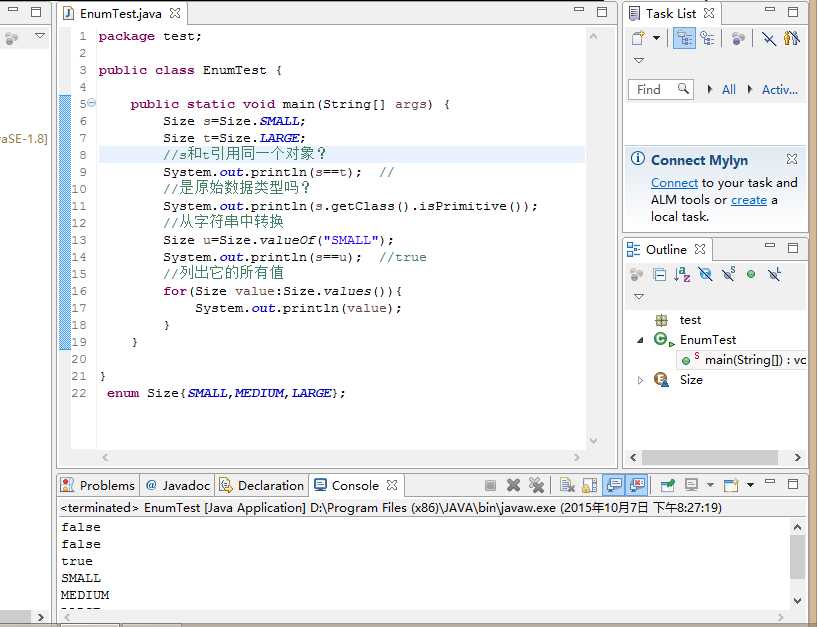
Task: Toggle Categorized presentation in Task List
Action: [684, 39]
